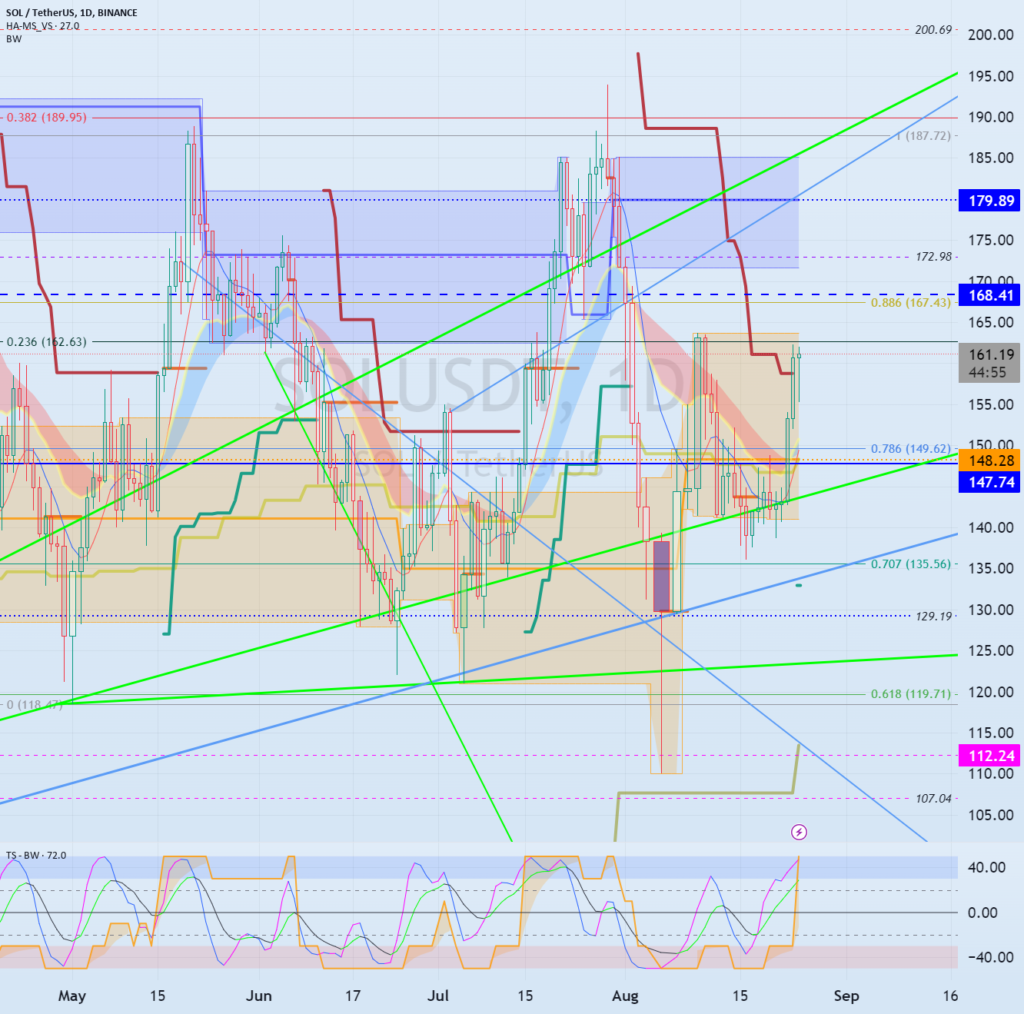The image size is (1024, 1014).
Task: Select the 0.707 (135.56) Fibonacci level label
Action: (x=912, y=564)
